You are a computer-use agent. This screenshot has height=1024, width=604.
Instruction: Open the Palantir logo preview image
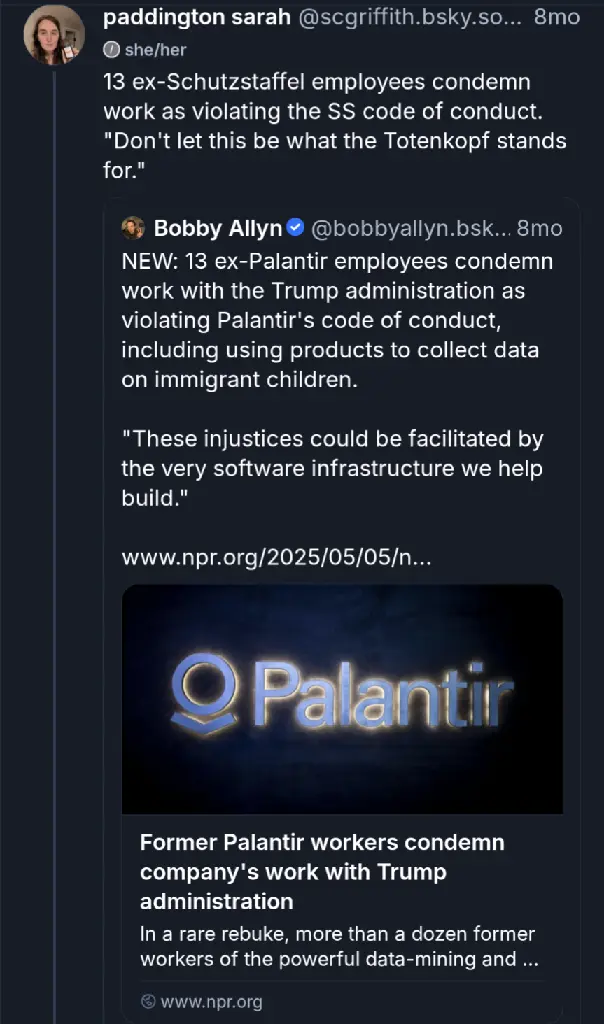point(342,699)
